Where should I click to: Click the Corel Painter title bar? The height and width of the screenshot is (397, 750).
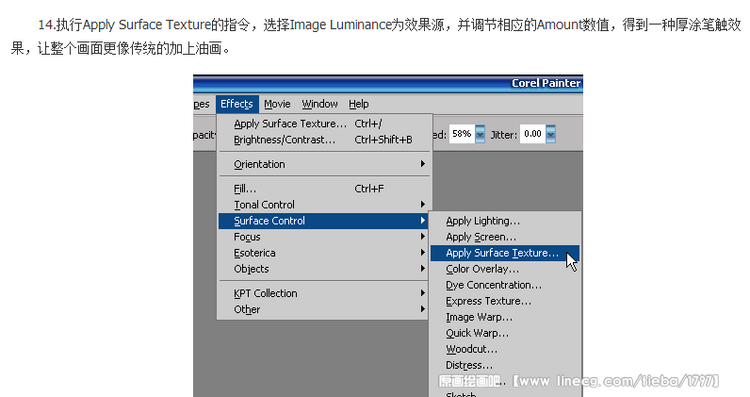(x=388, y=83)
